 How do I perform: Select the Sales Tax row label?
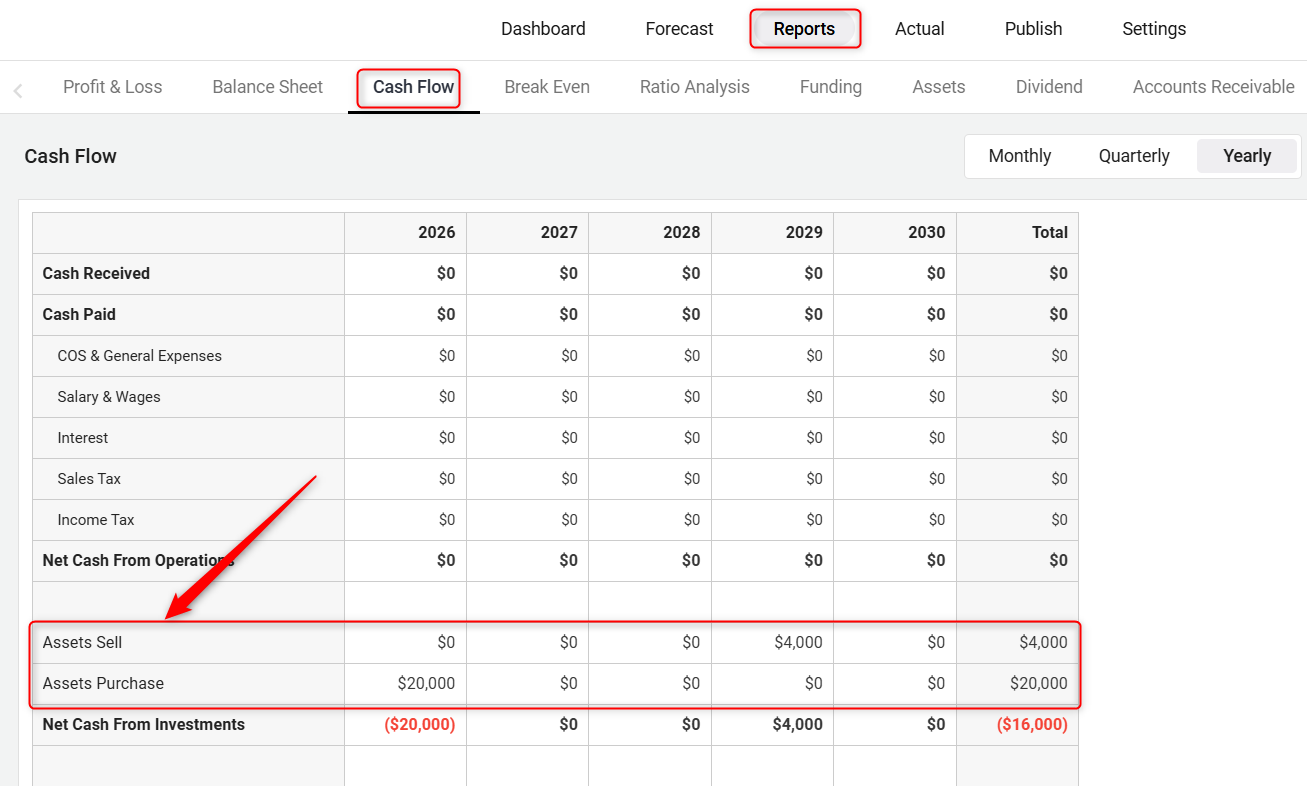tap(89, 478)
